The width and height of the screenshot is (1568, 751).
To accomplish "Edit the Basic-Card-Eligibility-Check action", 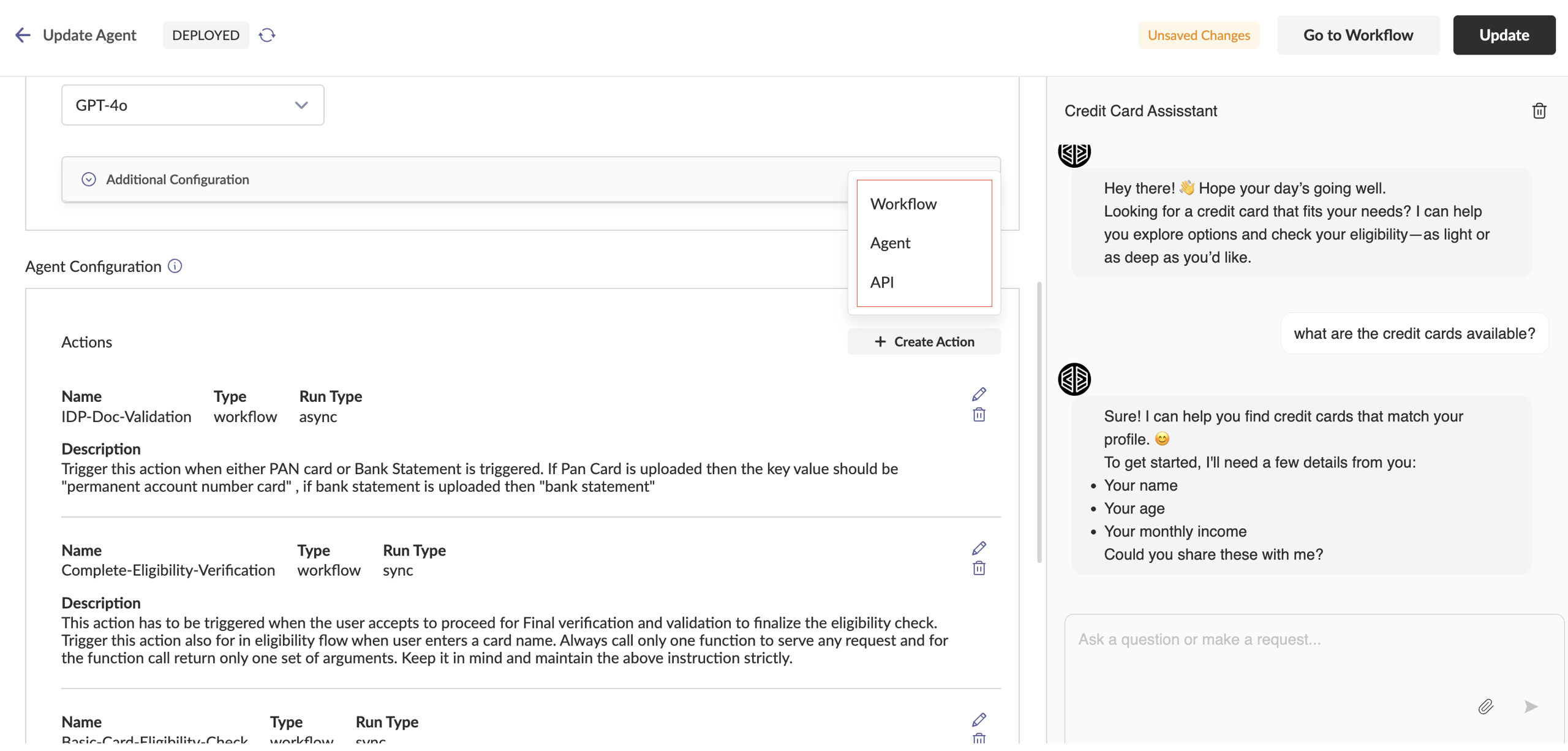I will (979, 719).
